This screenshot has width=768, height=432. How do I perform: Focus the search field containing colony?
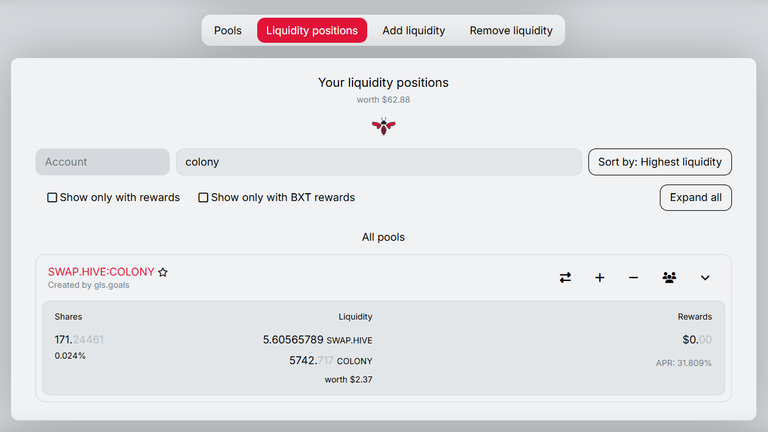tap(379, 162)
